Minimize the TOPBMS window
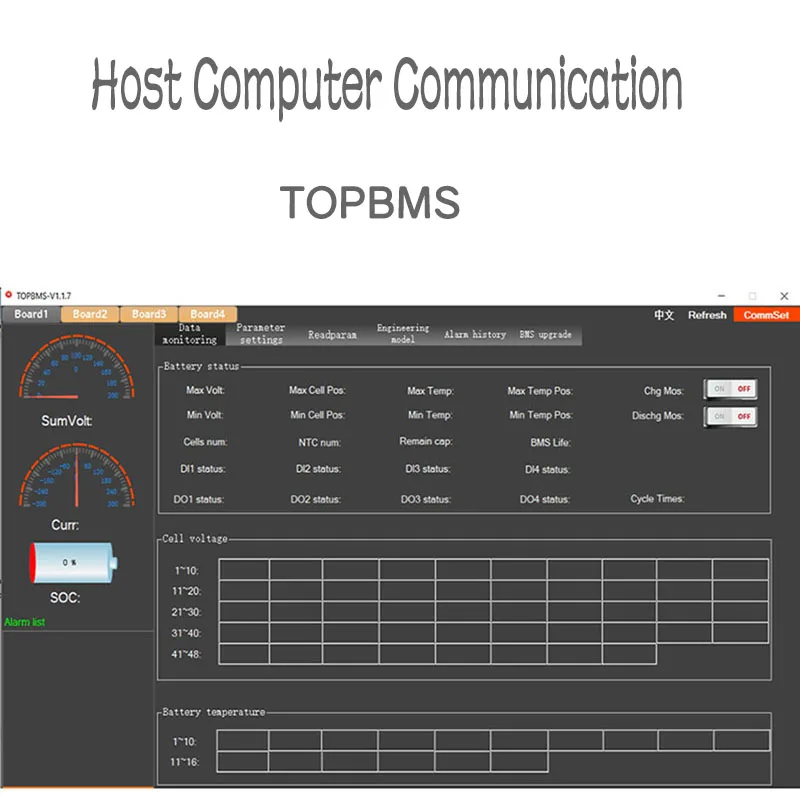 [721, 295]
